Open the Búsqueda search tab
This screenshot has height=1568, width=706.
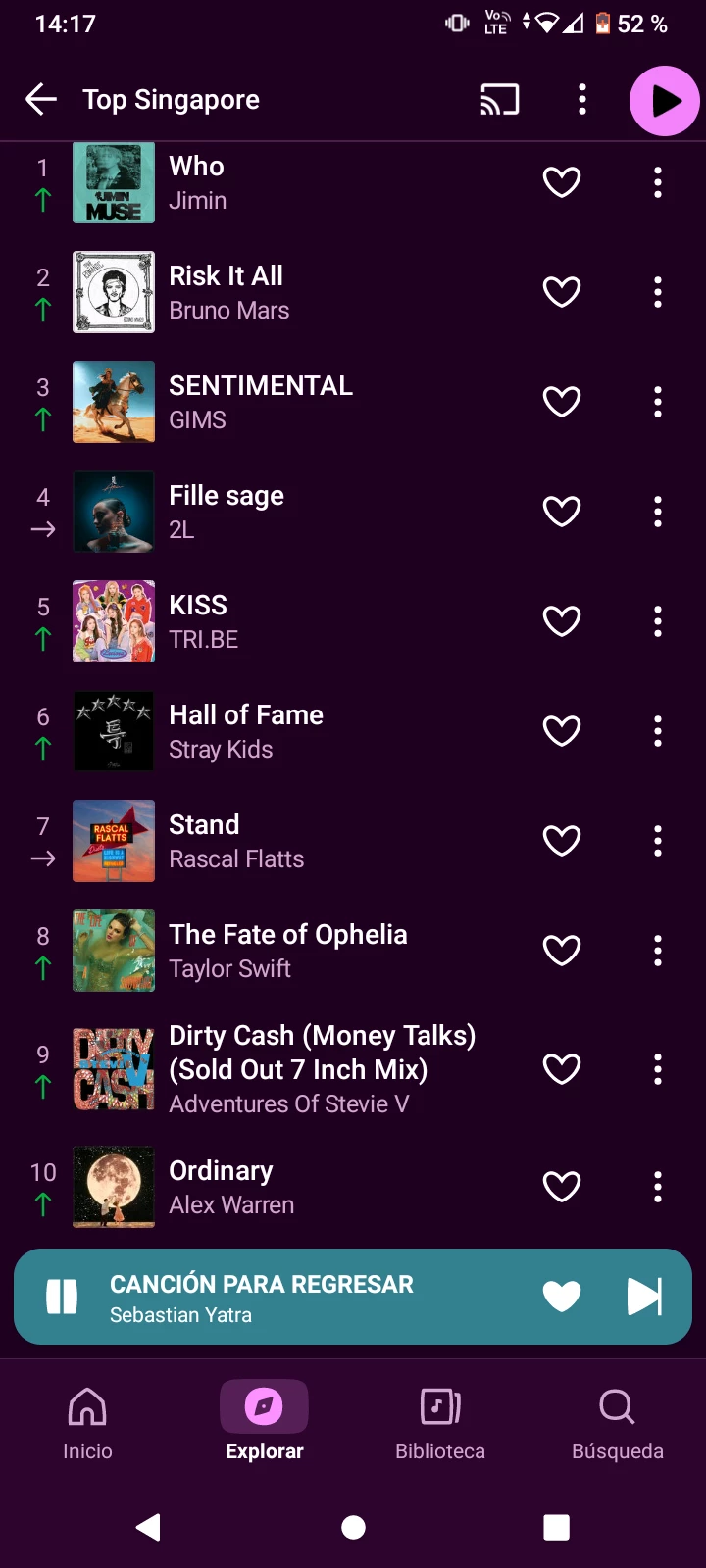[617, 1423]
